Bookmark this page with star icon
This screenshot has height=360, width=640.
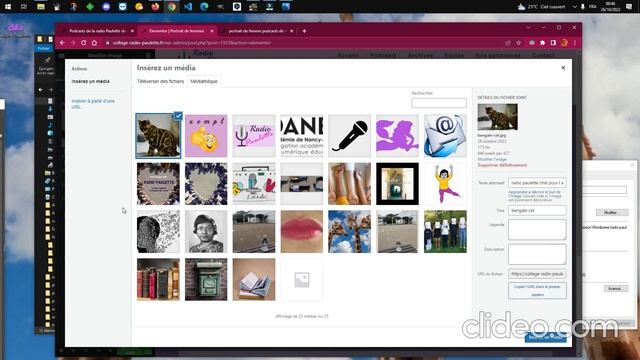[518, 42]
